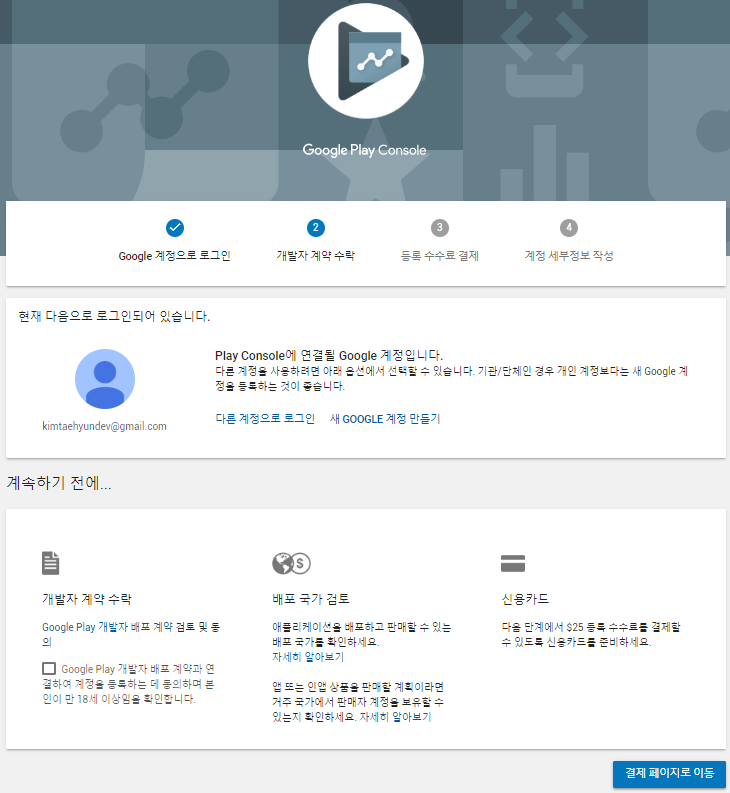The width and height of the screenshot is (730, 793).
Task: Click the blue account avatar icon
Action: pyautogui.click(x=105, y=379)
